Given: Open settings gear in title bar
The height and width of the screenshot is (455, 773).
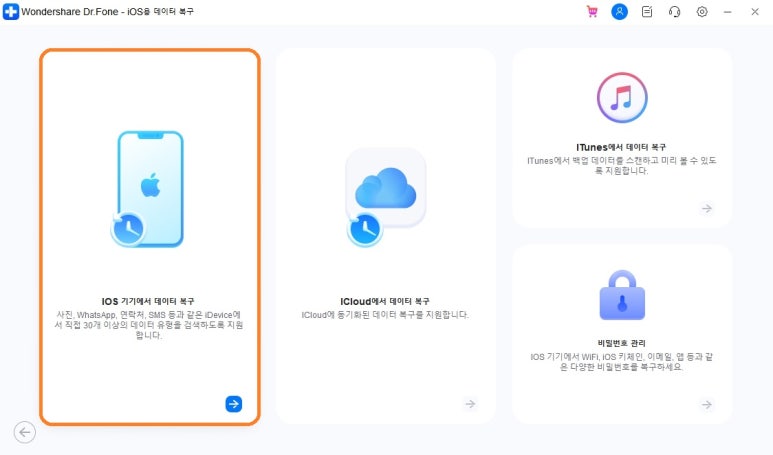Looking at the screenshot, I should click(x=702, y=11).
